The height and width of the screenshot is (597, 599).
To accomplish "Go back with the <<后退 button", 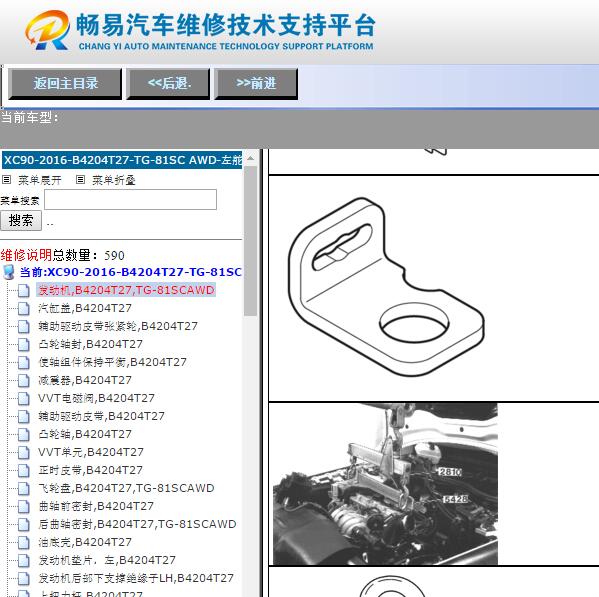I will click(168, 83).
